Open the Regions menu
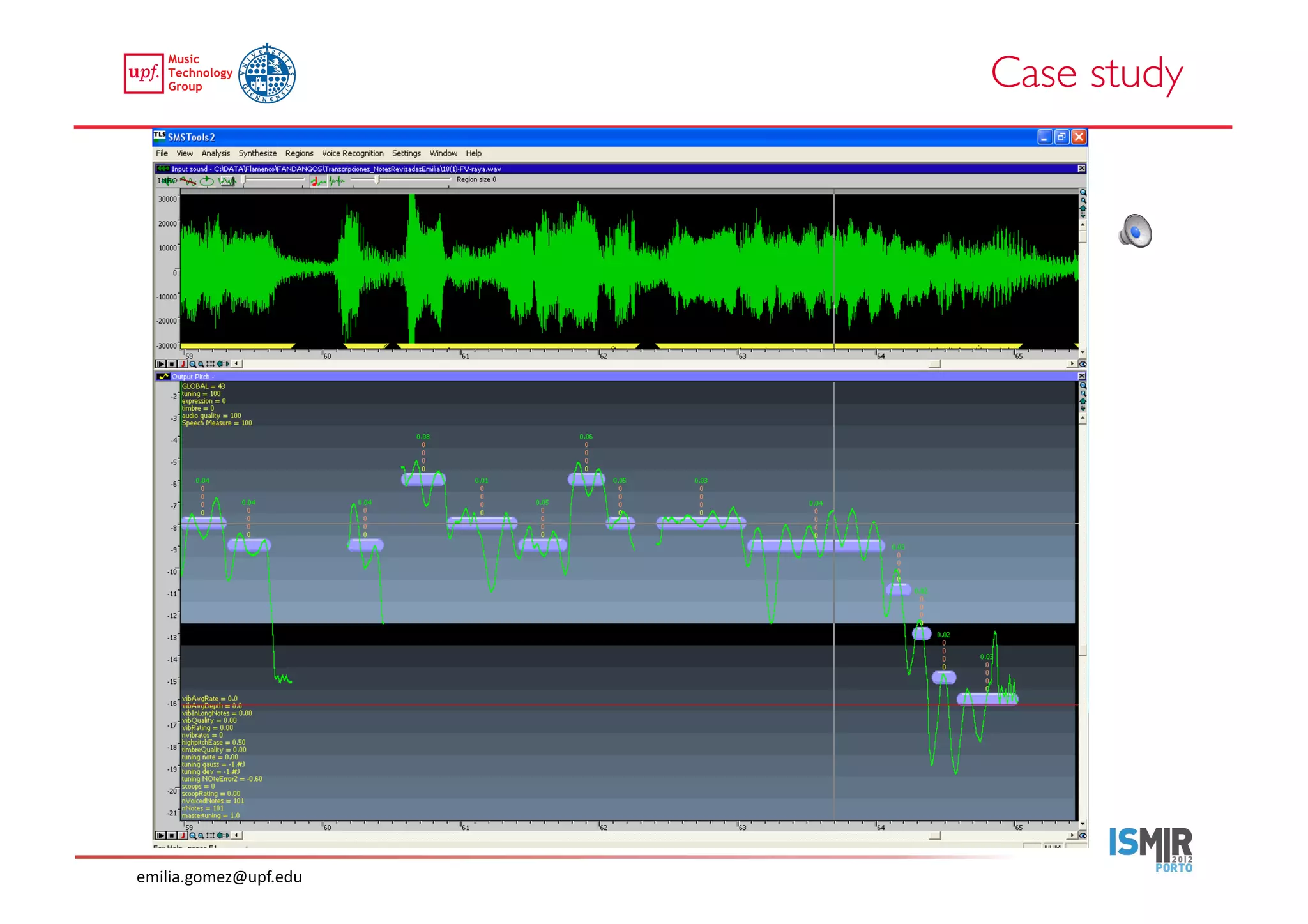 coord(299,153)
